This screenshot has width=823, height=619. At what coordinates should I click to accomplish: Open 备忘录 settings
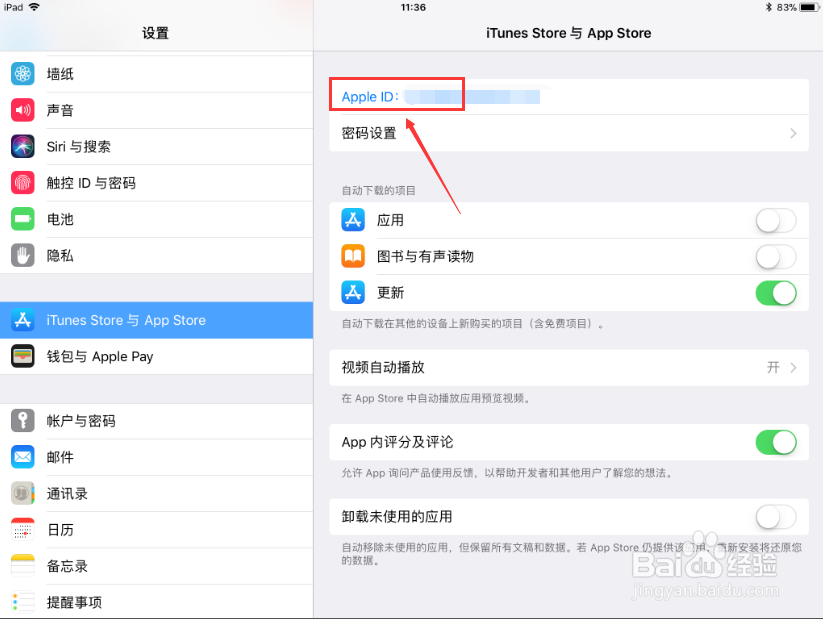coord(156,566)
